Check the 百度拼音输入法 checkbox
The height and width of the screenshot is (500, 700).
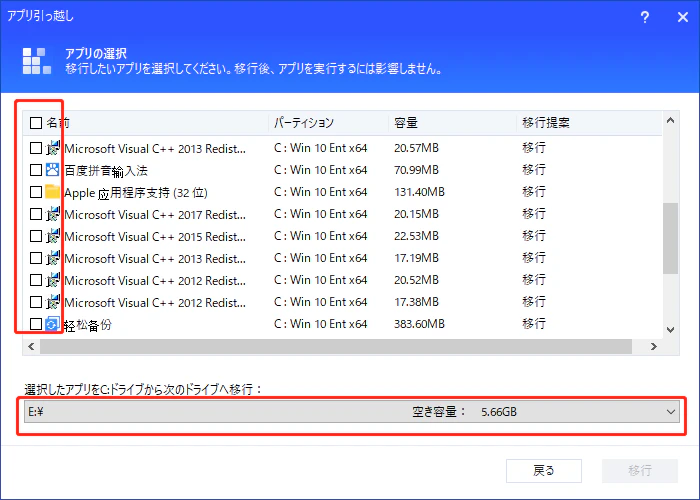tap(36, 170)
